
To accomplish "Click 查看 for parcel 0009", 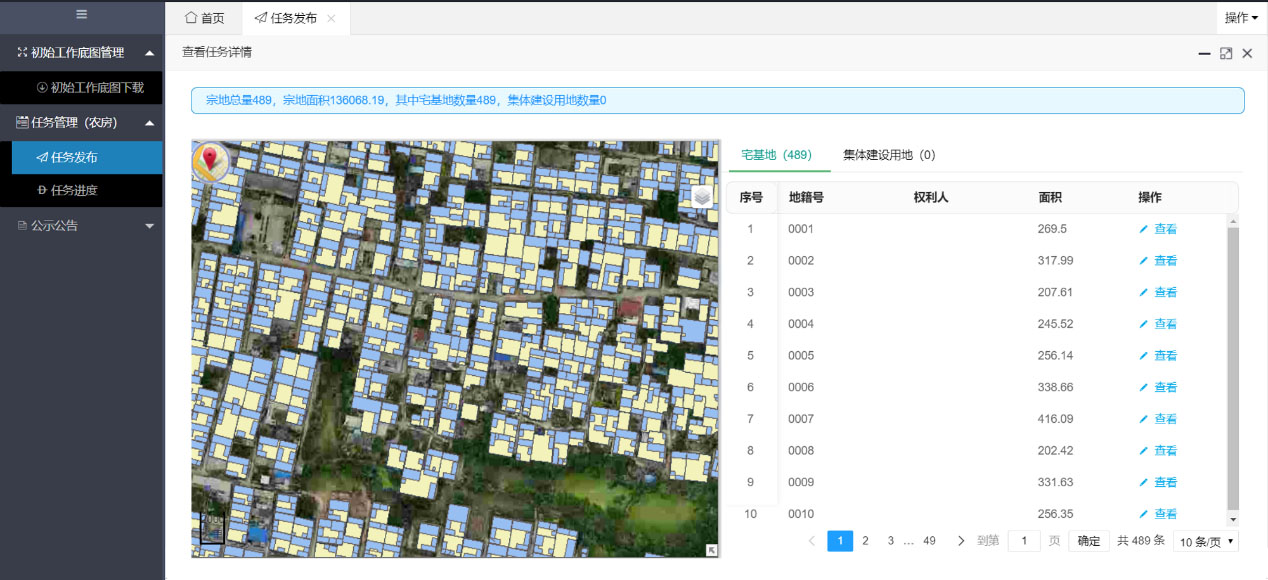I will (x=1158, y=483).
